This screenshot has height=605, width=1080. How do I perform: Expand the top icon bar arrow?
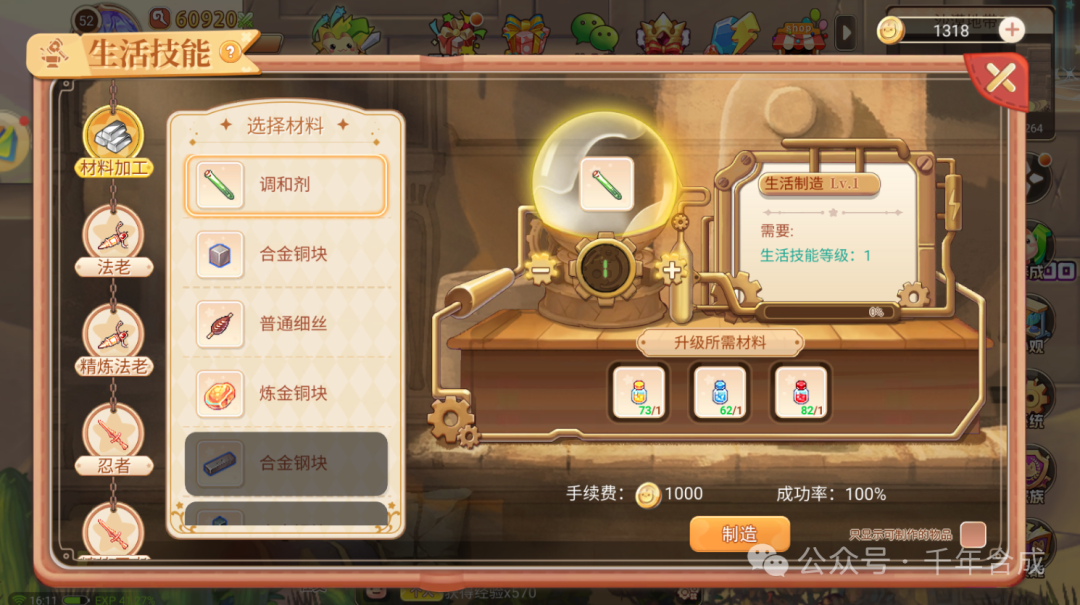(847, 32)
